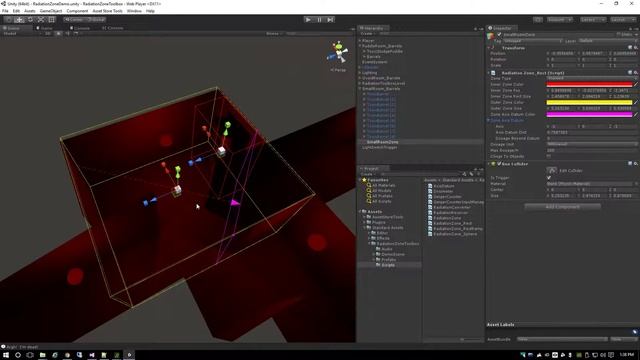Click the scene orientation gizmo
The width and height of the screenshot is (640, 360).
tap(338, 52)
